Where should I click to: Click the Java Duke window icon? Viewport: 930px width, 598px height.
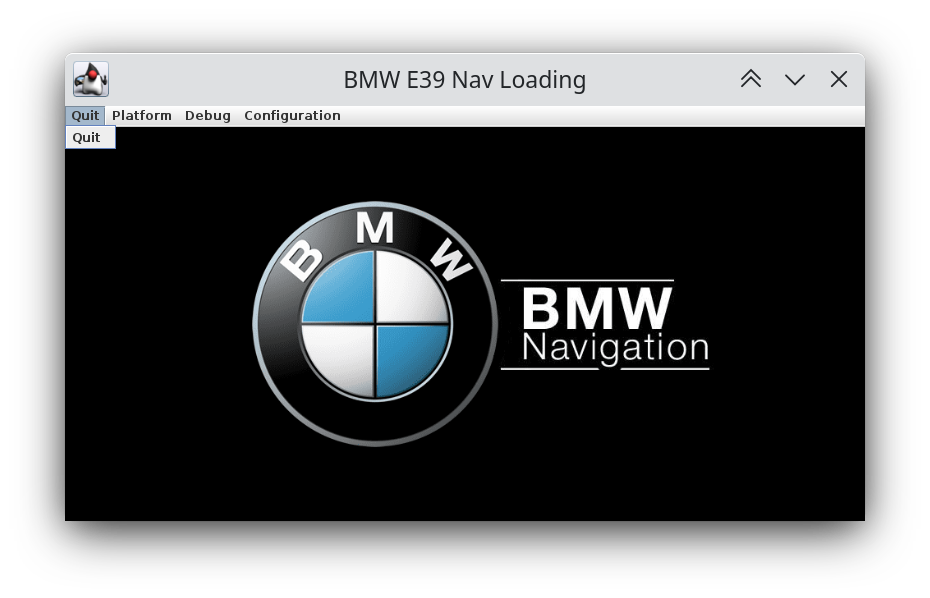click(x=91, y=79)
